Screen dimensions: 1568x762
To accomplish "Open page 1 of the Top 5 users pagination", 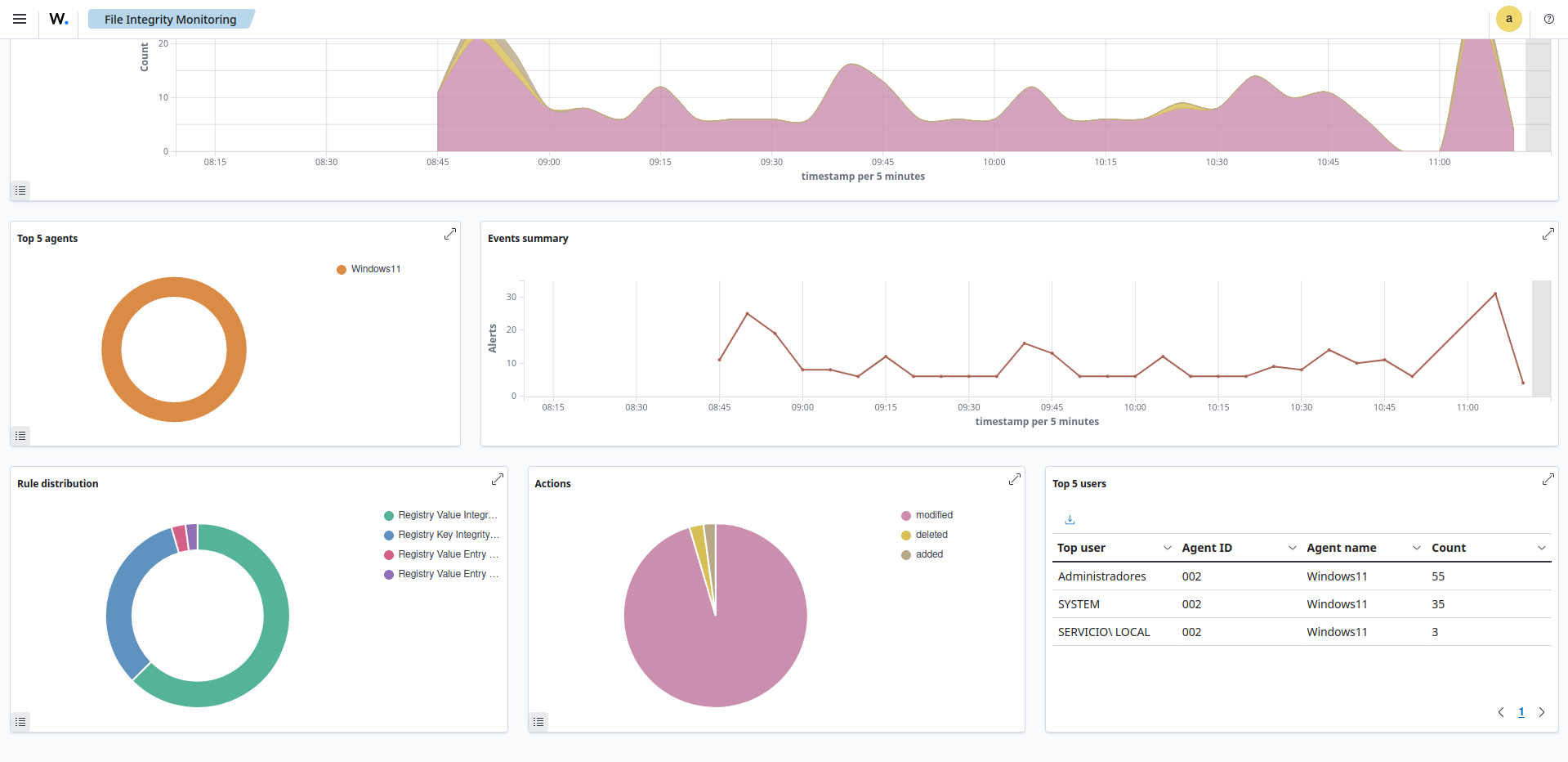I will click(1521, 712).
